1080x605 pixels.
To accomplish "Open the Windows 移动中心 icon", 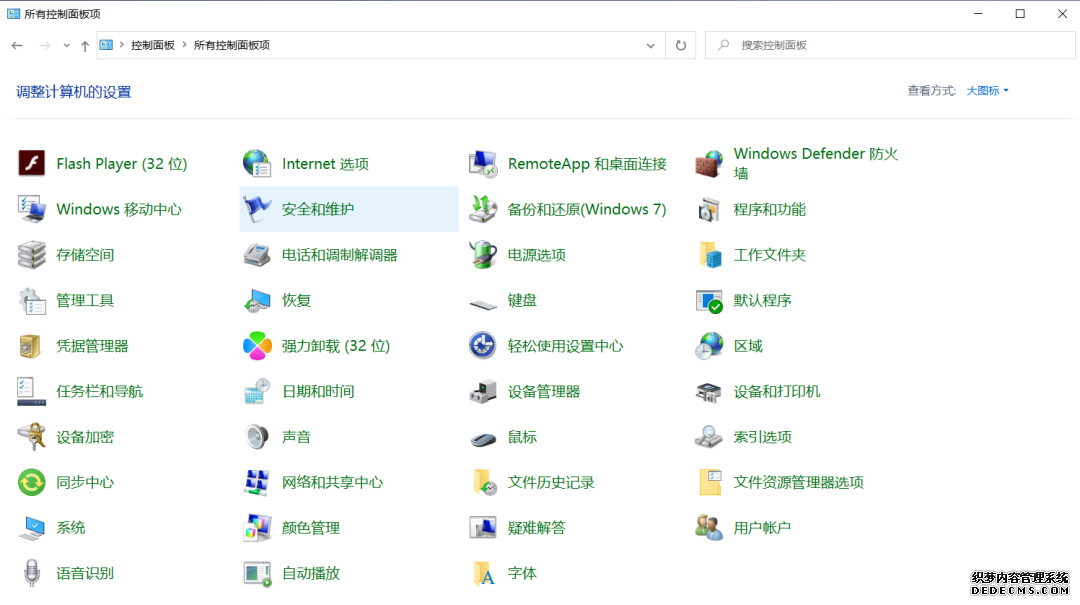I will 32,209.
